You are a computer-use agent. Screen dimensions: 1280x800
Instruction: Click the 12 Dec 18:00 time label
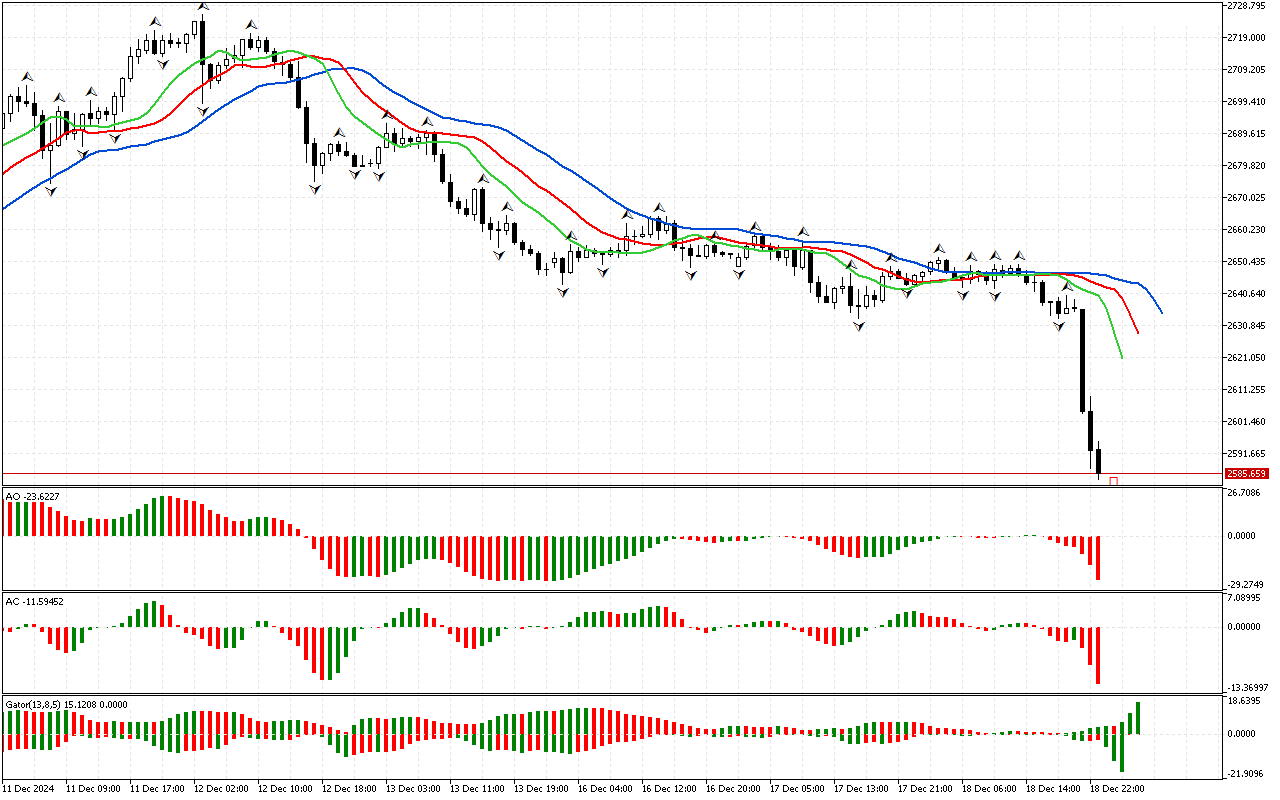[x=350, y=789]
